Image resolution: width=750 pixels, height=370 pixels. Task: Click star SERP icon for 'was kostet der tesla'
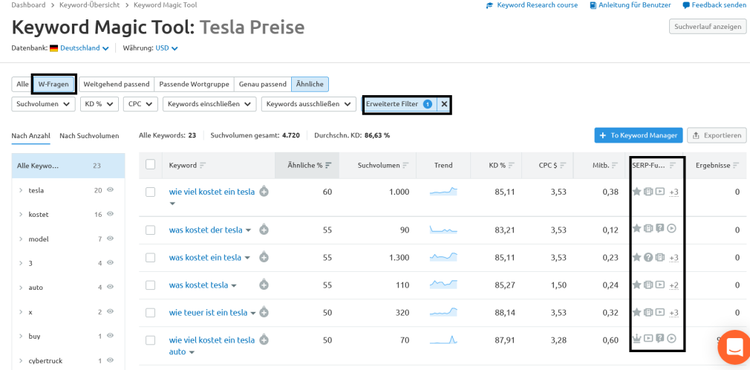(637, 229)
